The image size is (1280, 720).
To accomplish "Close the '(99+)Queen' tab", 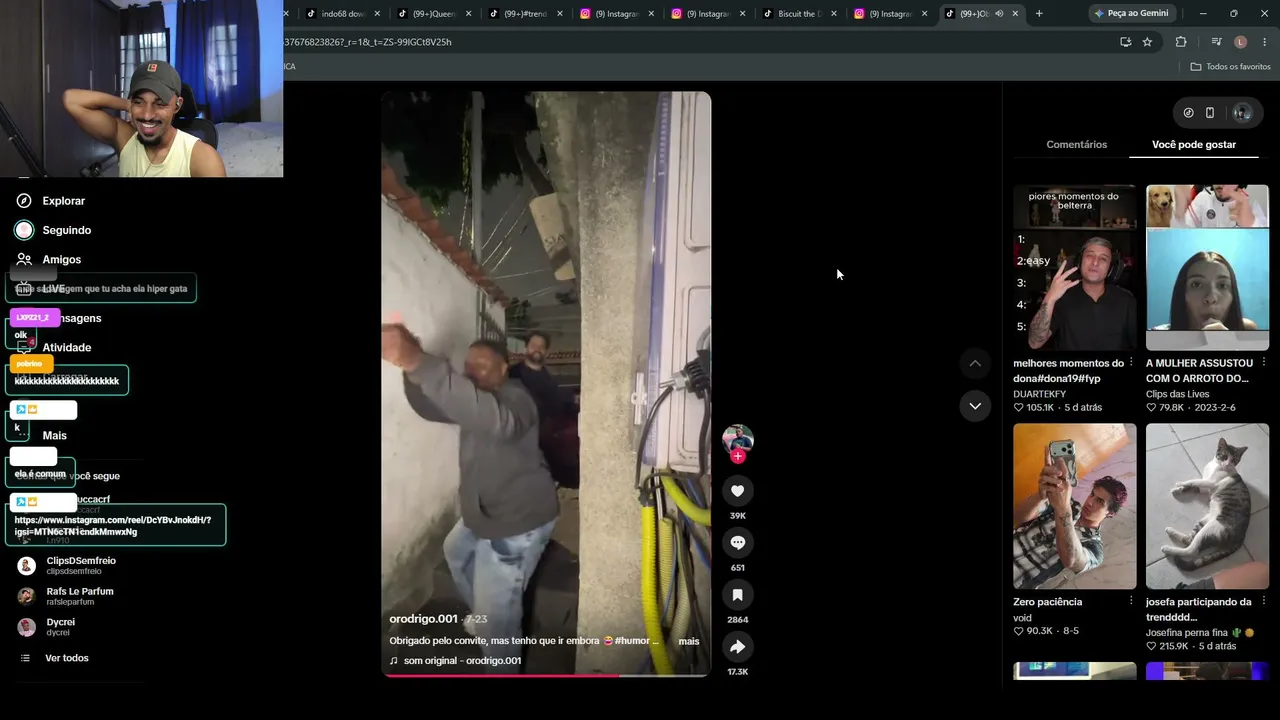I will coord(468,14).
